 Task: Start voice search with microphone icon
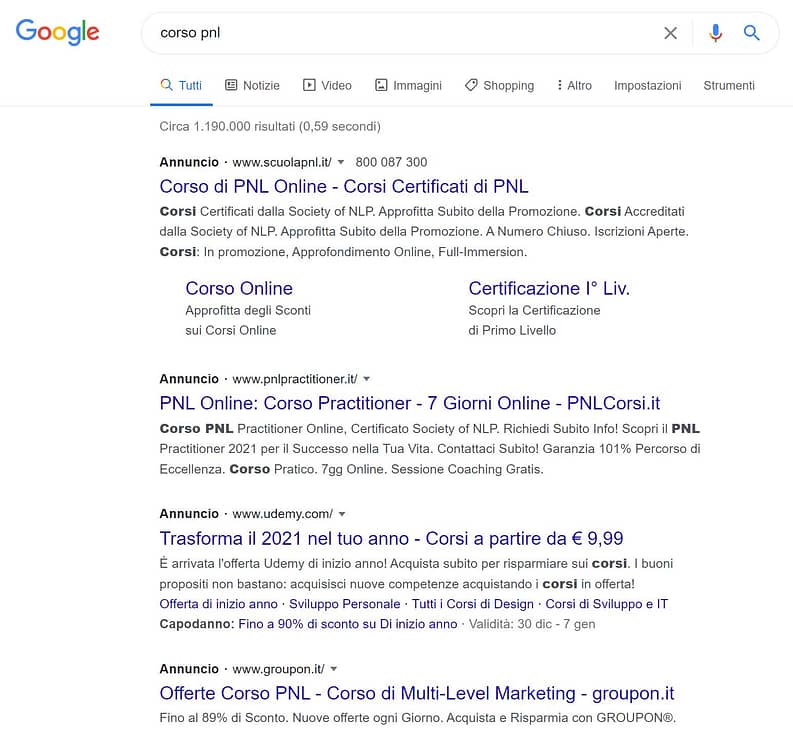click(x=715, y=33)
